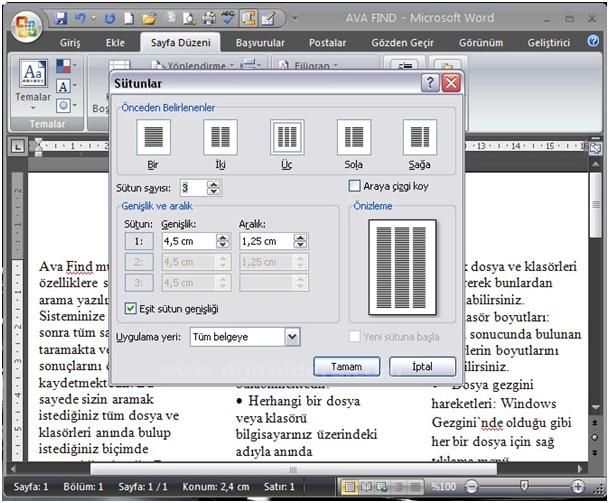
Task: Click the Filigran watermark button
Action: point(308,65)
